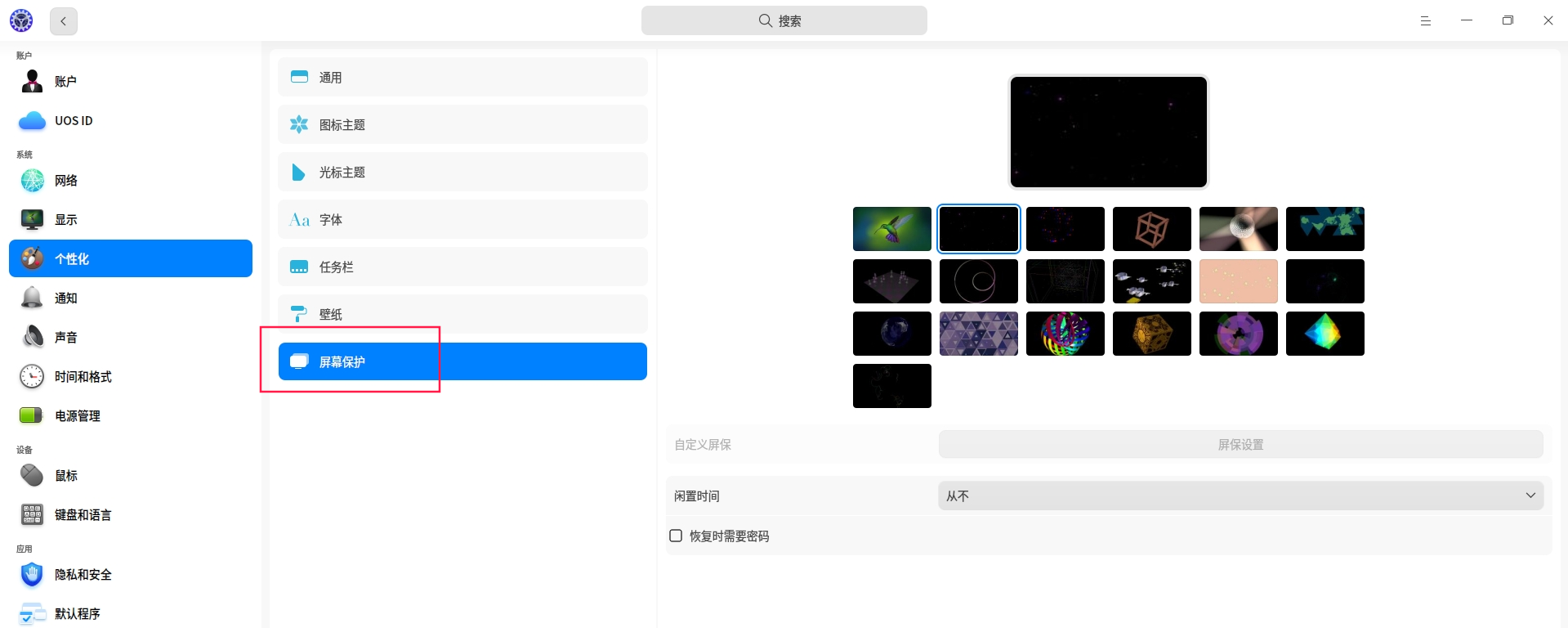The image size is (1568, 628).
Task: Open 时间和格式 settings
Action: 131,376
